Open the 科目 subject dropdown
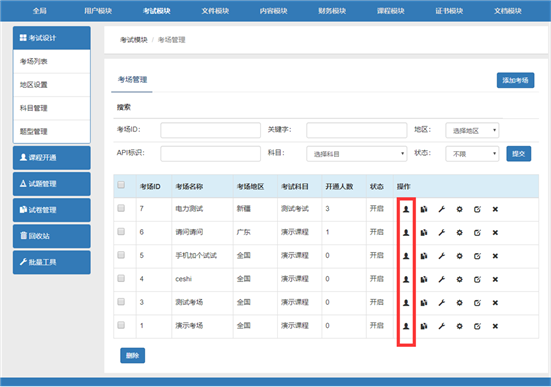 point(357,154)
